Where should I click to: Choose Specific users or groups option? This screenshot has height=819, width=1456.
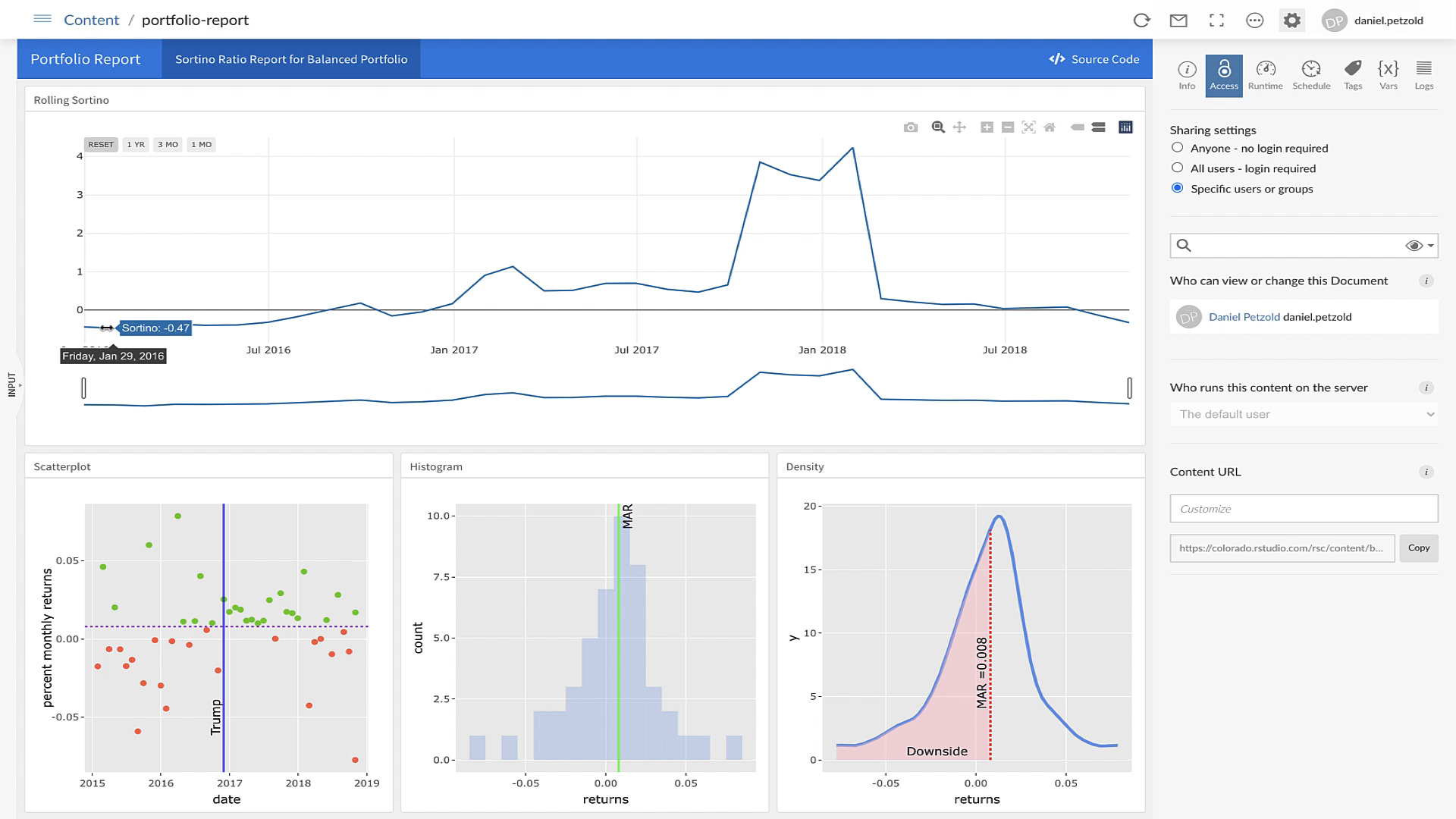(x=1177, y=188)
